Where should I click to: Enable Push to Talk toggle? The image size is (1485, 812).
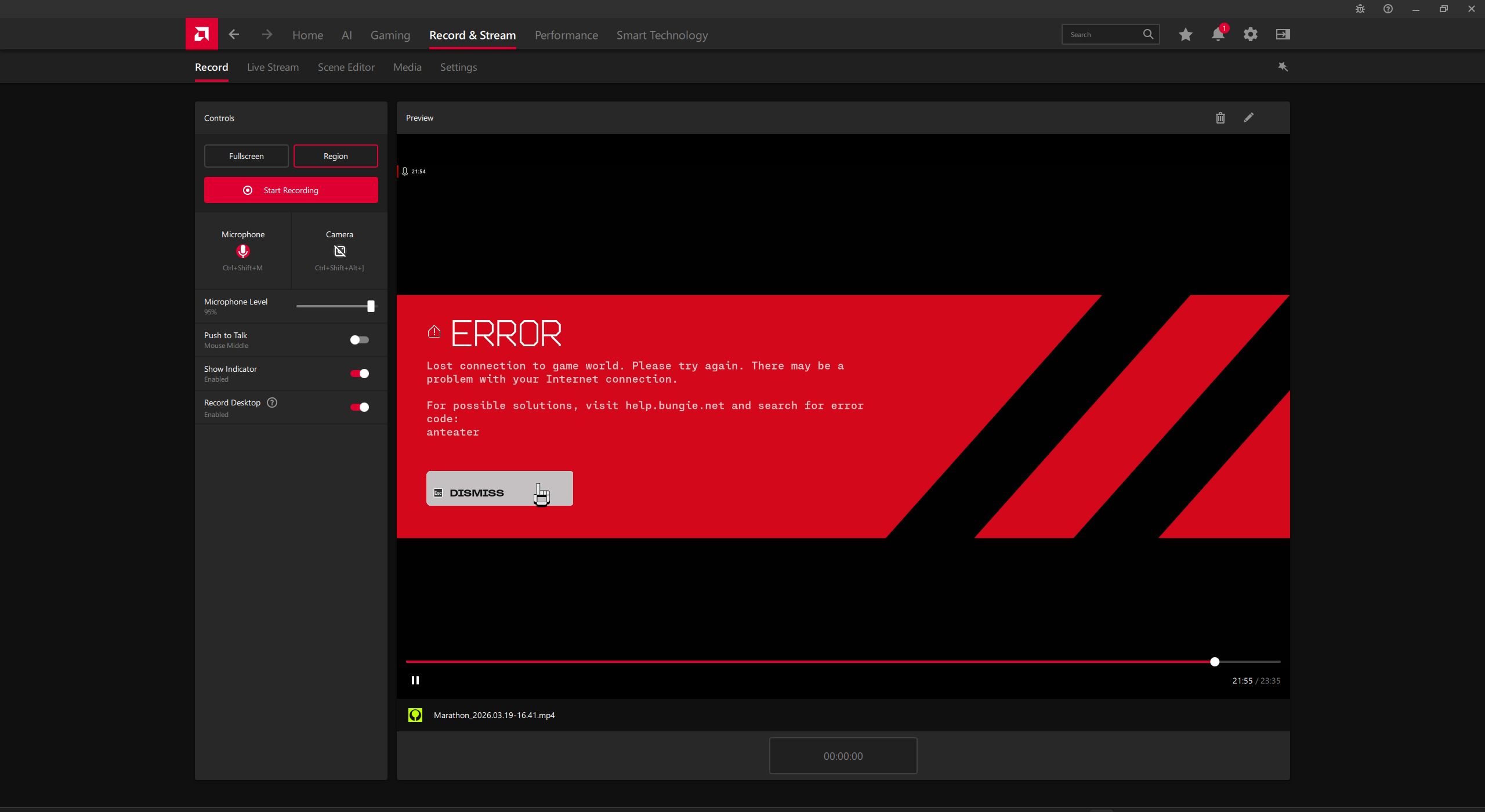(359, 340)
